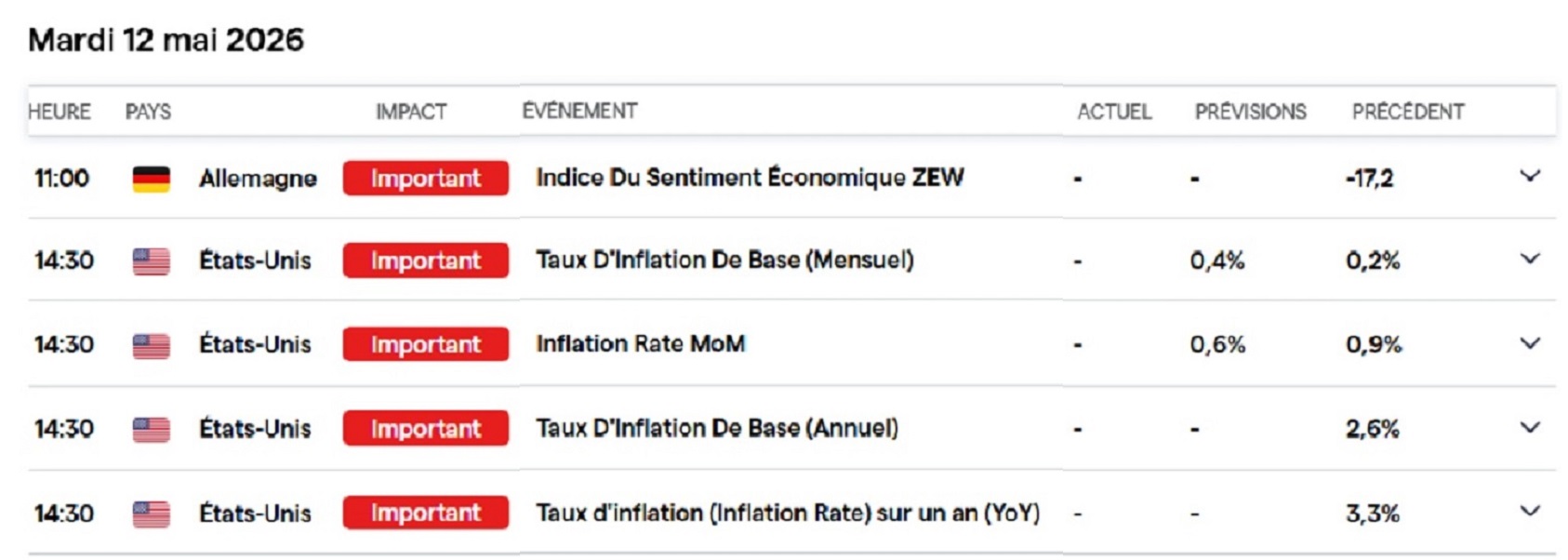The width and height of the screenshot is (1568, 560).
Task: Expand the Taux D'Inflation De Base (Annuel) chevron
Action: pyautogui.click(x=1530, y=427)
